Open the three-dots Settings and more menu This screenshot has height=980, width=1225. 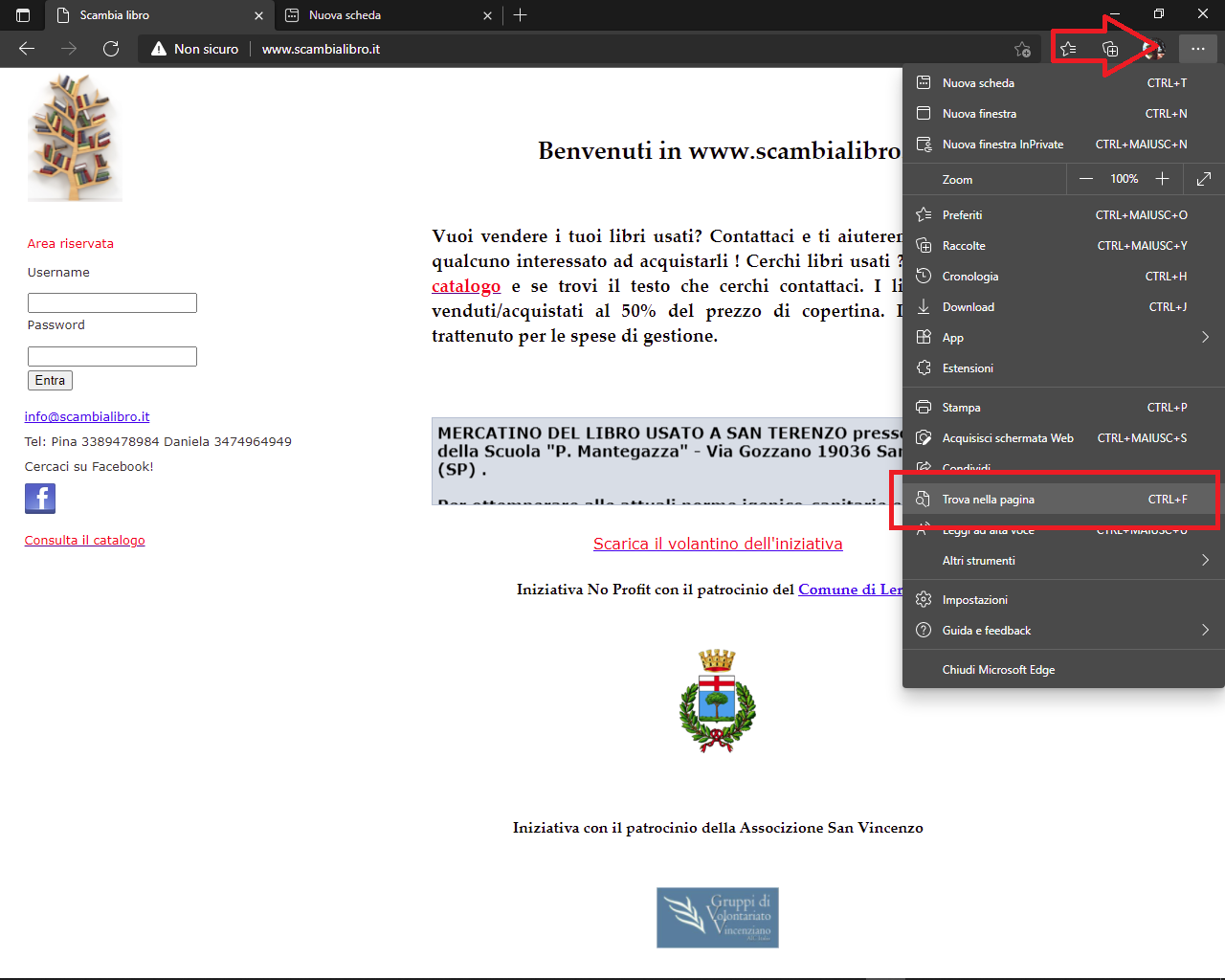pos(1198,49)
